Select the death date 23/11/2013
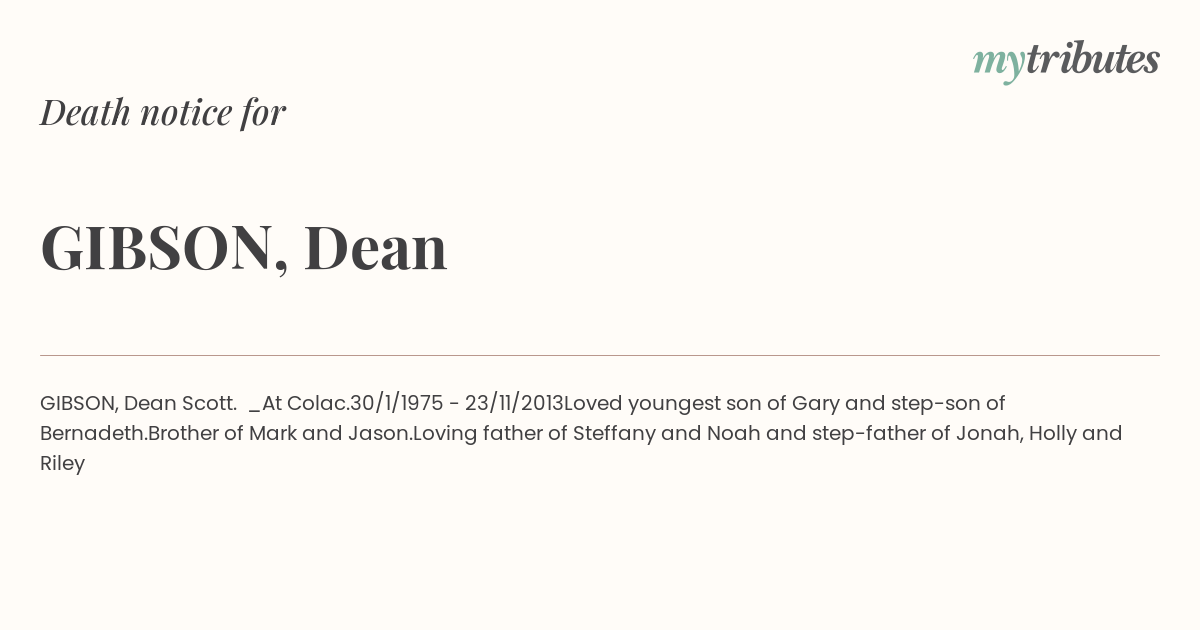The width and height of the screenshot is (1200, 630). point(514,403)
